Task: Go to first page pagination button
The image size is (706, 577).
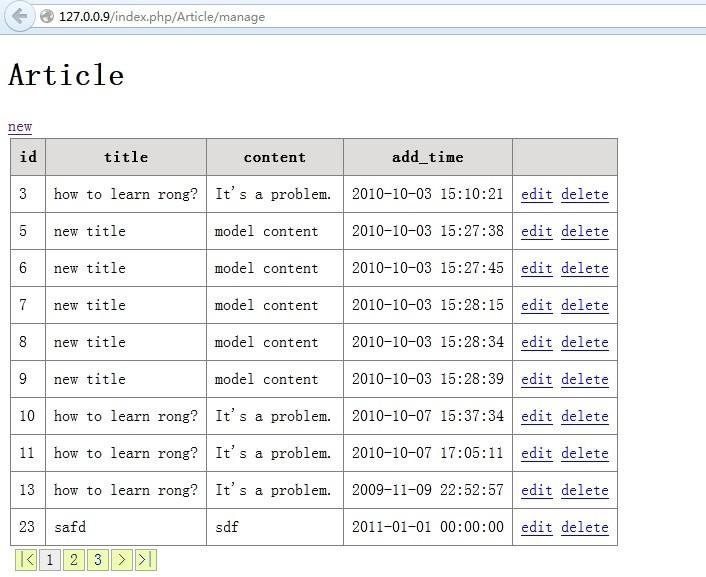Action: coord(26,560)
